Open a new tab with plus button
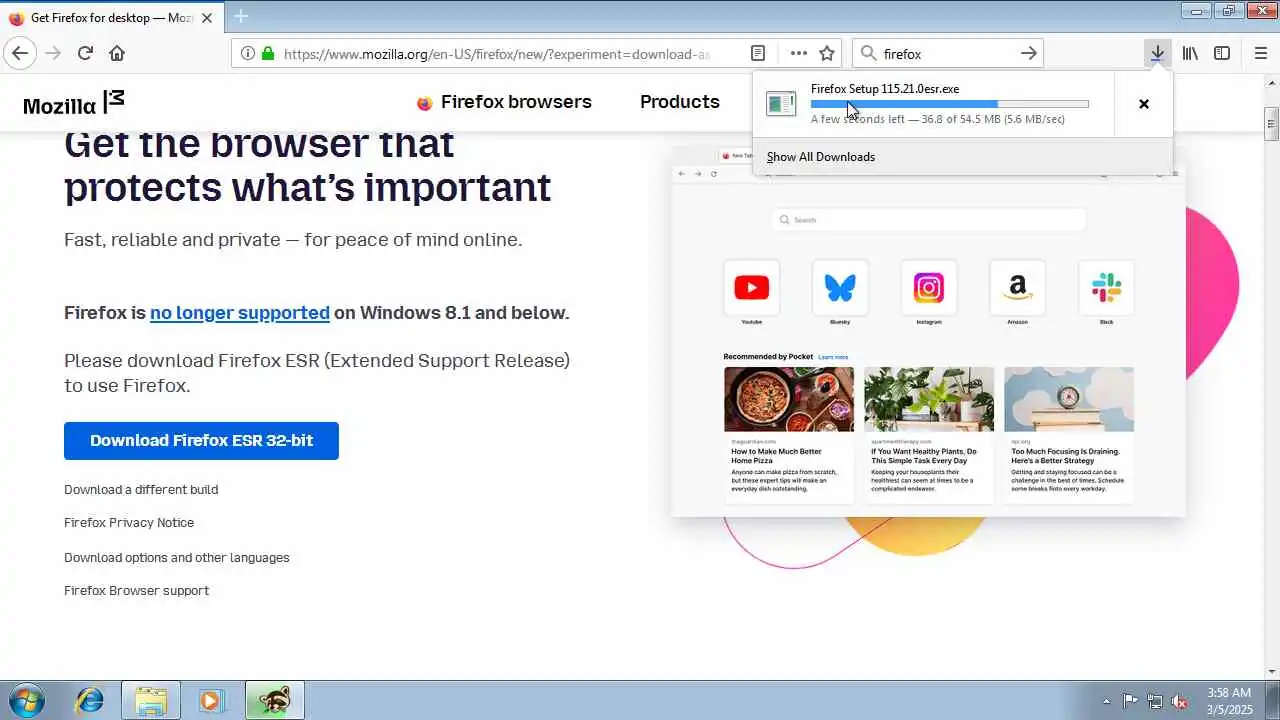 (241, 16)
